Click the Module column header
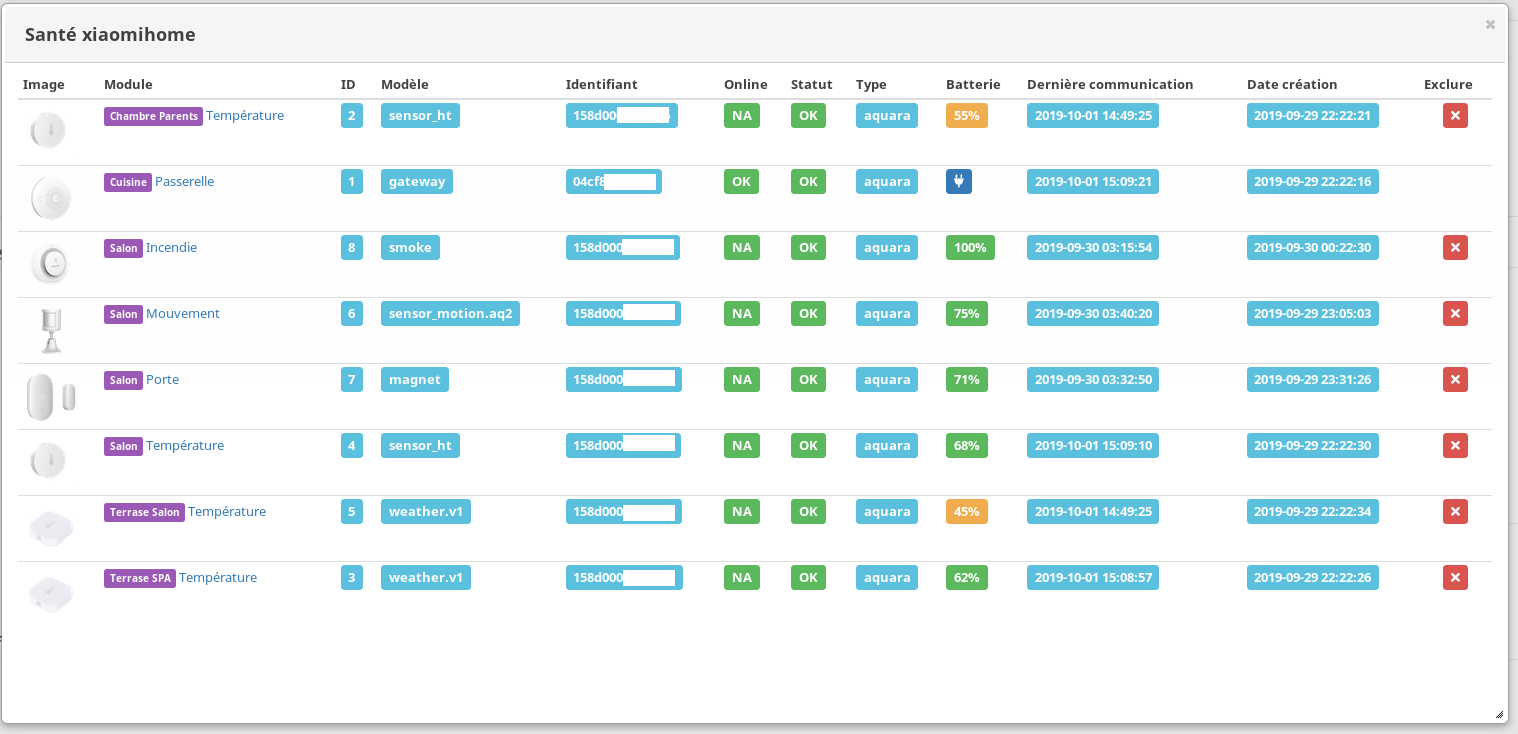This screenshot has height=734, width=1518. [x=128, y=85]
